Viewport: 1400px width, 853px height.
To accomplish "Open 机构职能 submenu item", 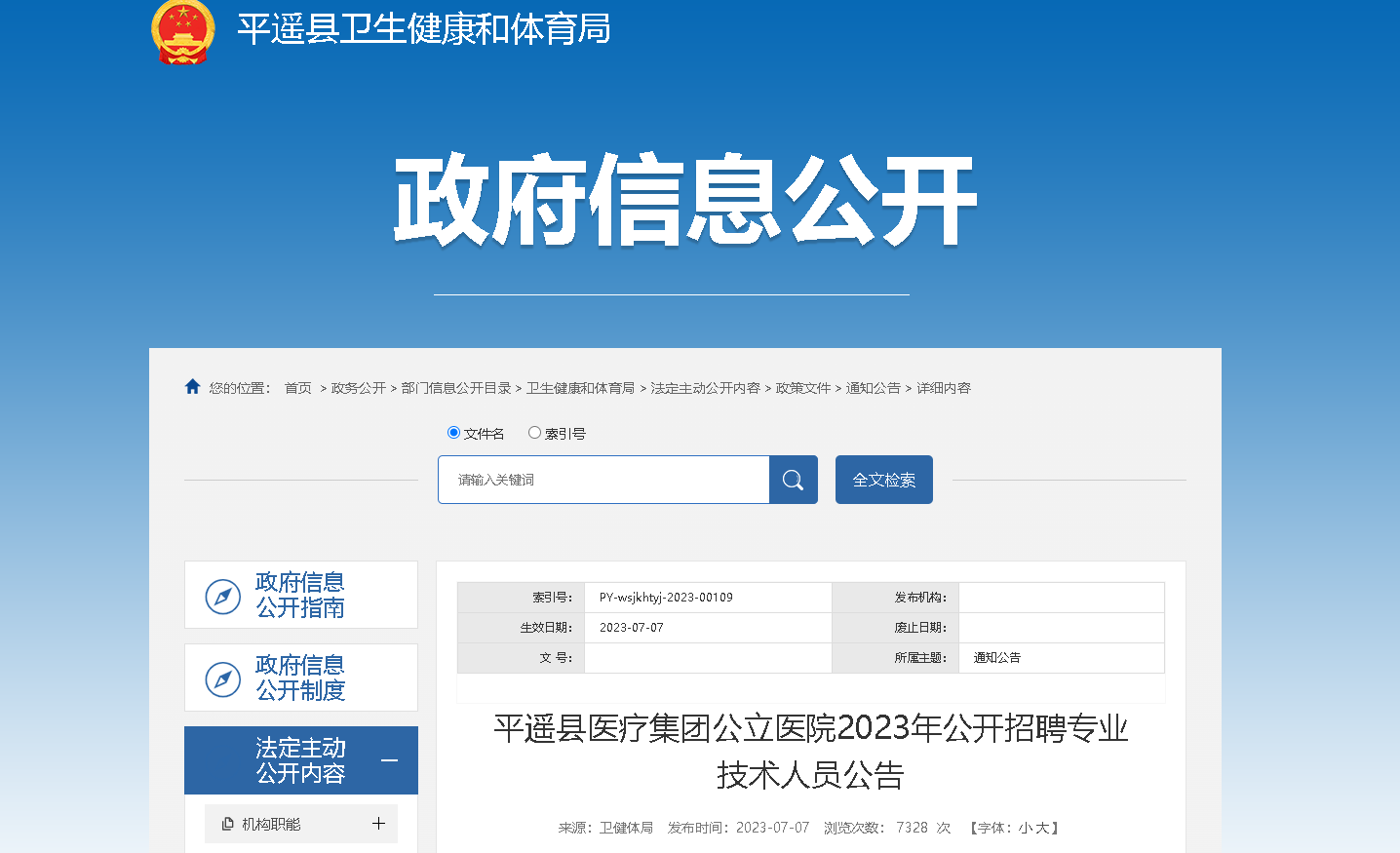I will point(301,824).
